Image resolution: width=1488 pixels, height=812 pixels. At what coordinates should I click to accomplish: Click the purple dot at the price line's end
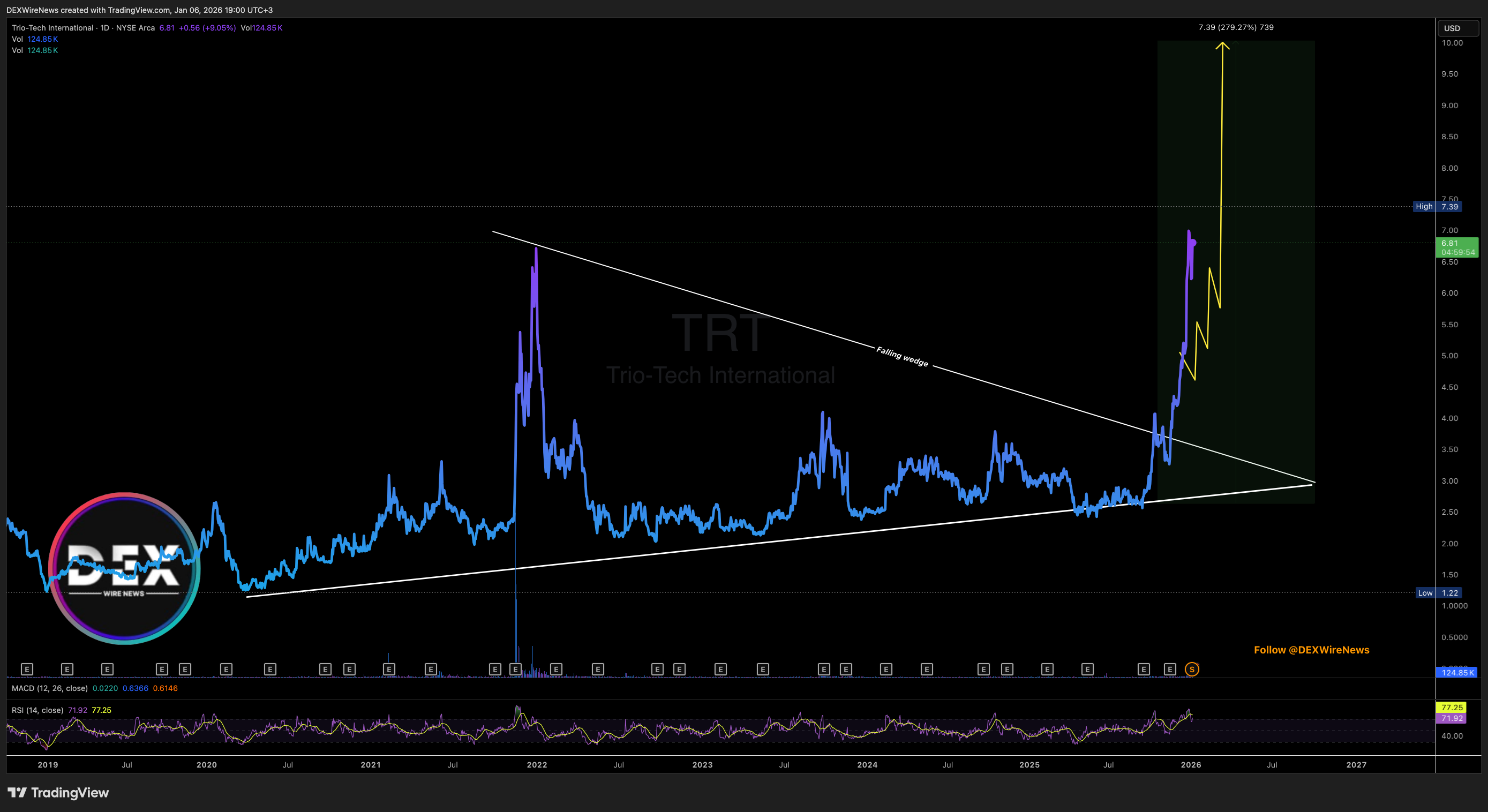1193,243
